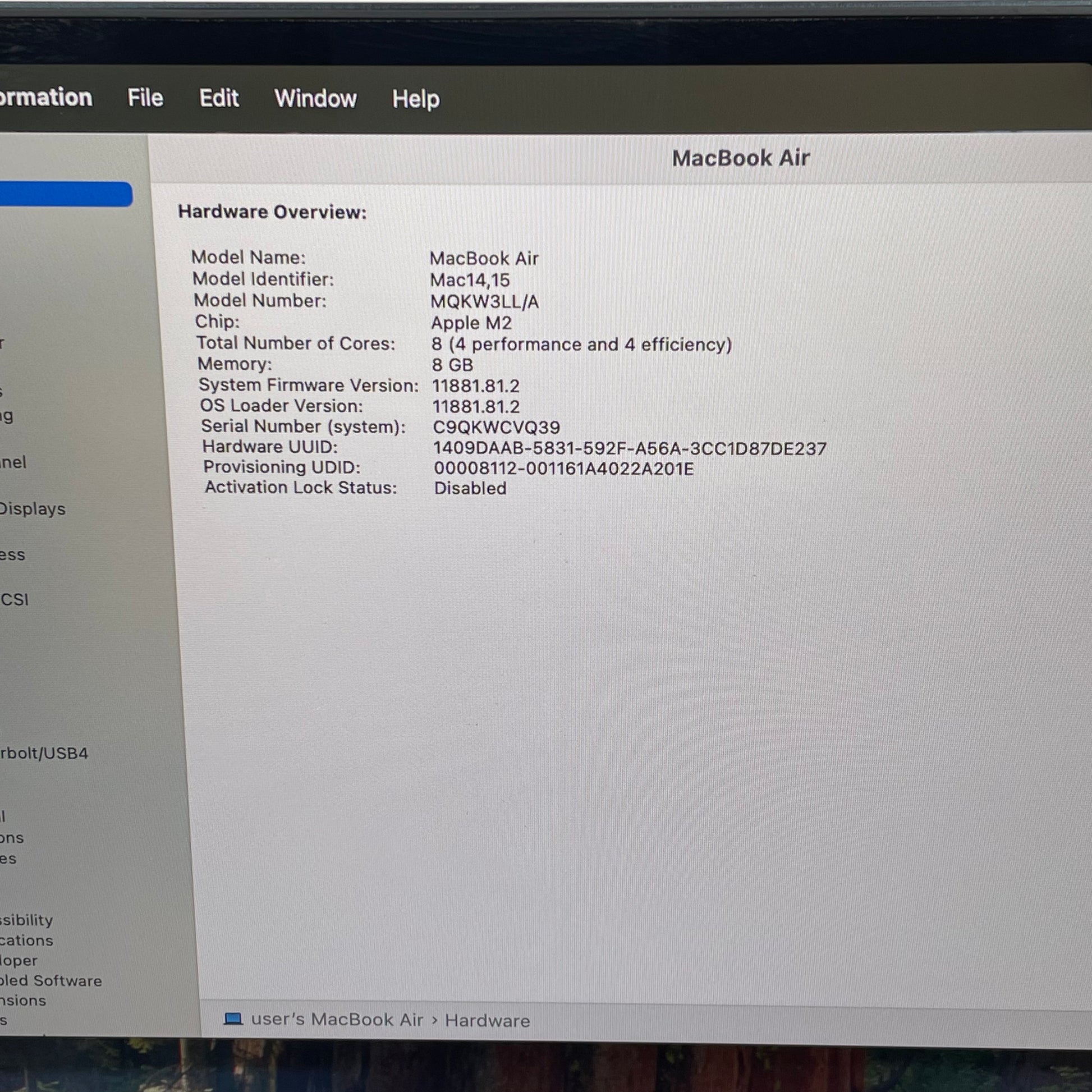Image resolution: width=1092 pixels, height=1092 pixels.
Task: Select Thunderbolt/USB4 in the sidebar
Action: [44, 753]
